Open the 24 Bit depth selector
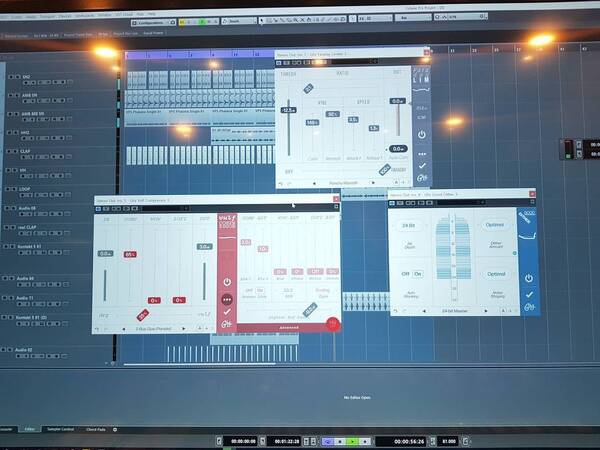 409,225
